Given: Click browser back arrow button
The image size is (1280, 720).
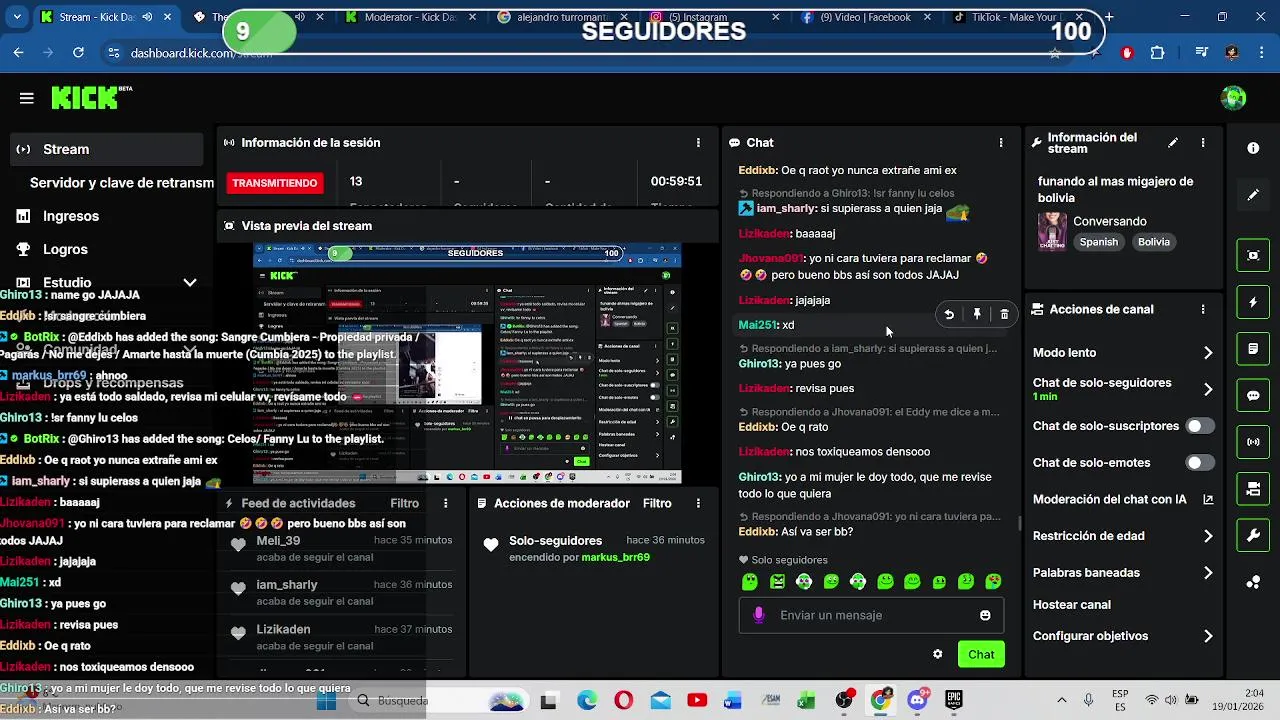Looking at the screenshot, I should pos(19,53).
